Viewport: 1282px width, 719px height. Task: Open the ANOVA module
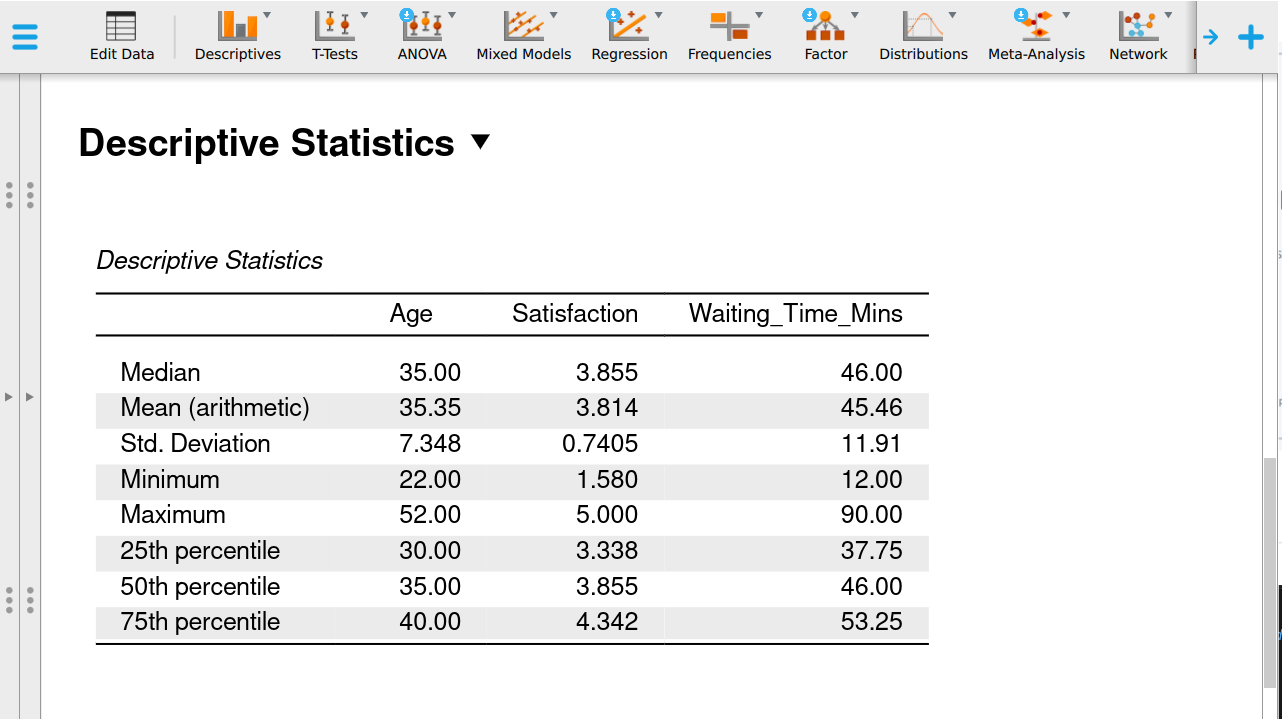tap(422, 38)
